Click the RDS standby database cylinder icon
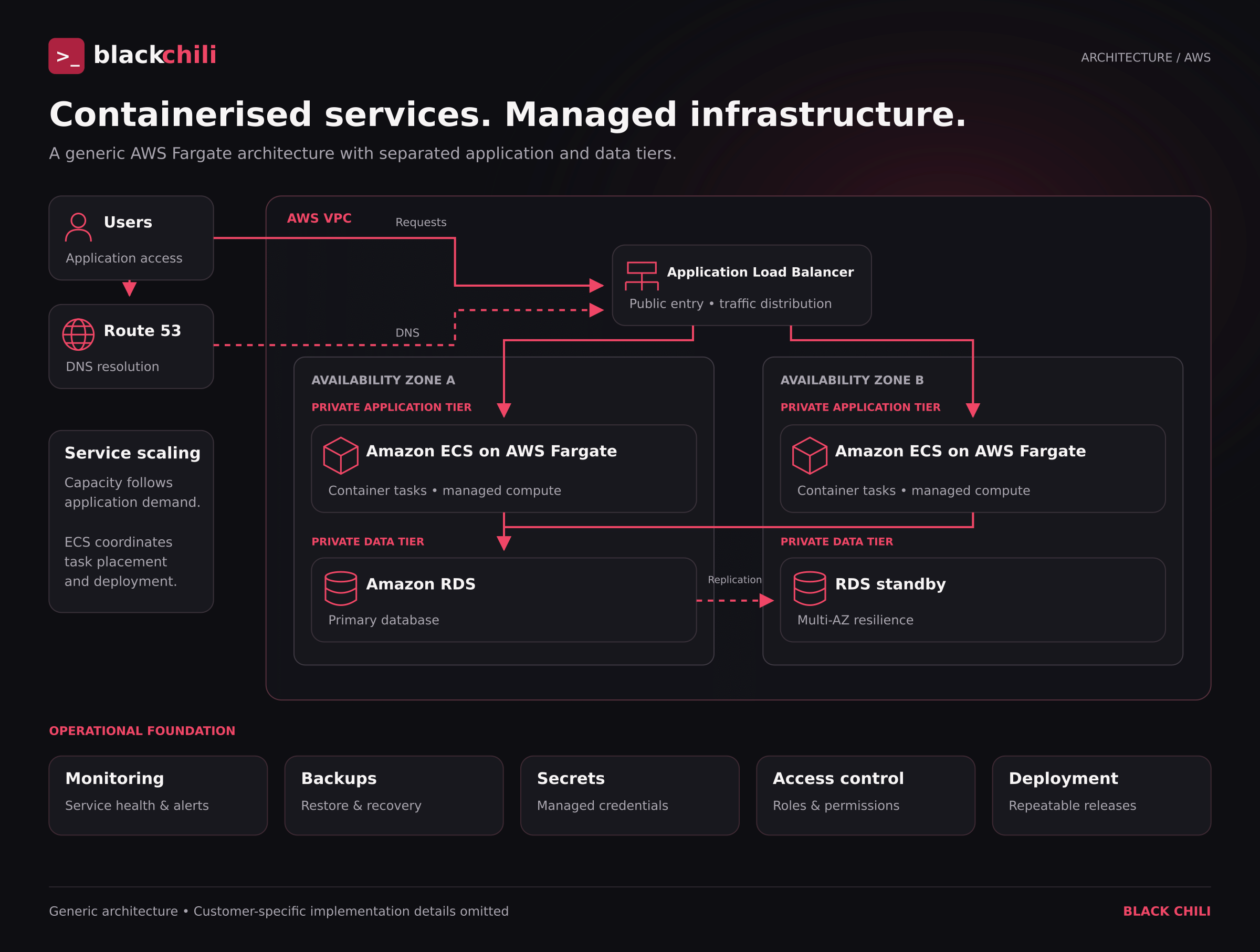The width and height of the screenshot is (1260, 952). pos(810,589)
